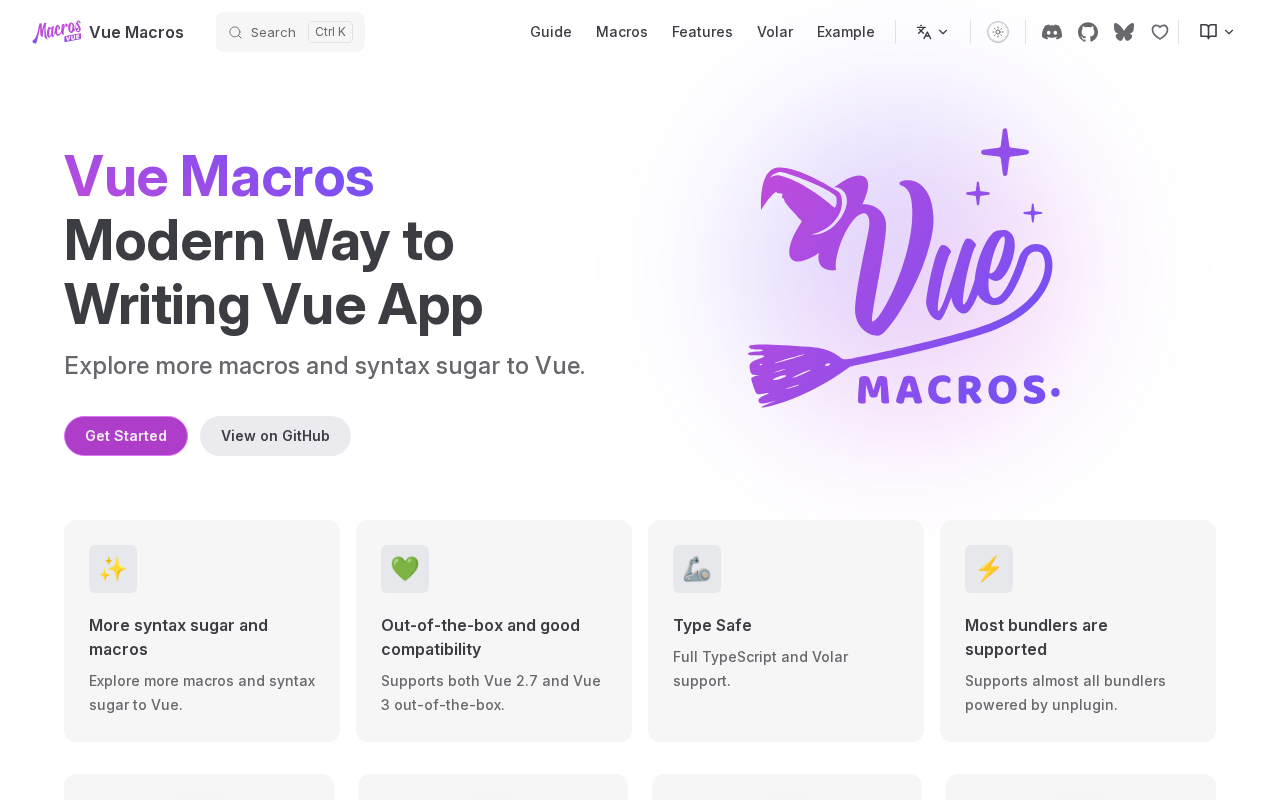This screenshot has height=800, width=1280.
Task: Click the mechanical arm Type Safe icon
Action: [x=697, y=569]
